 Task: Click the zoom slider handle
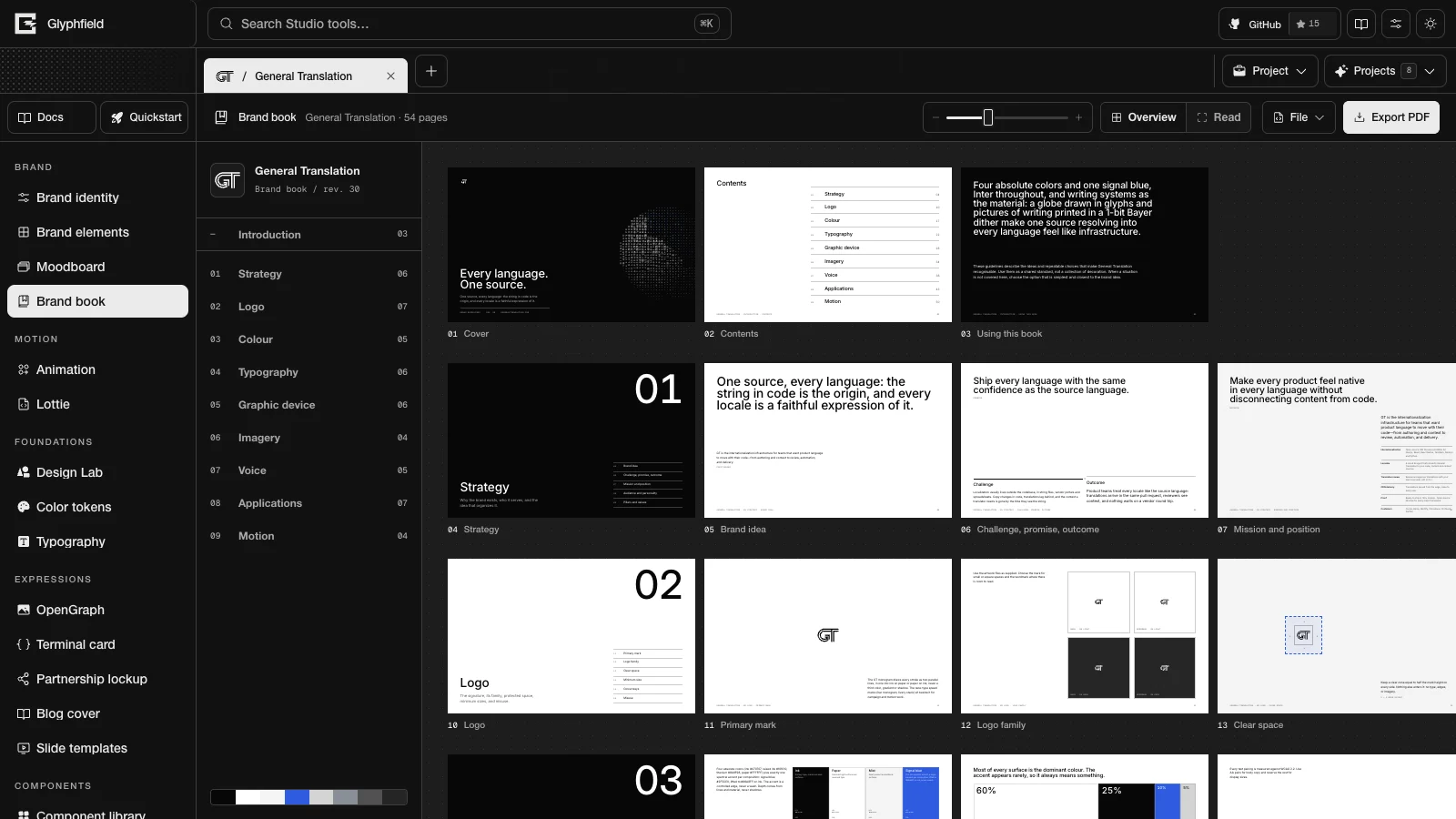point(988,117)
